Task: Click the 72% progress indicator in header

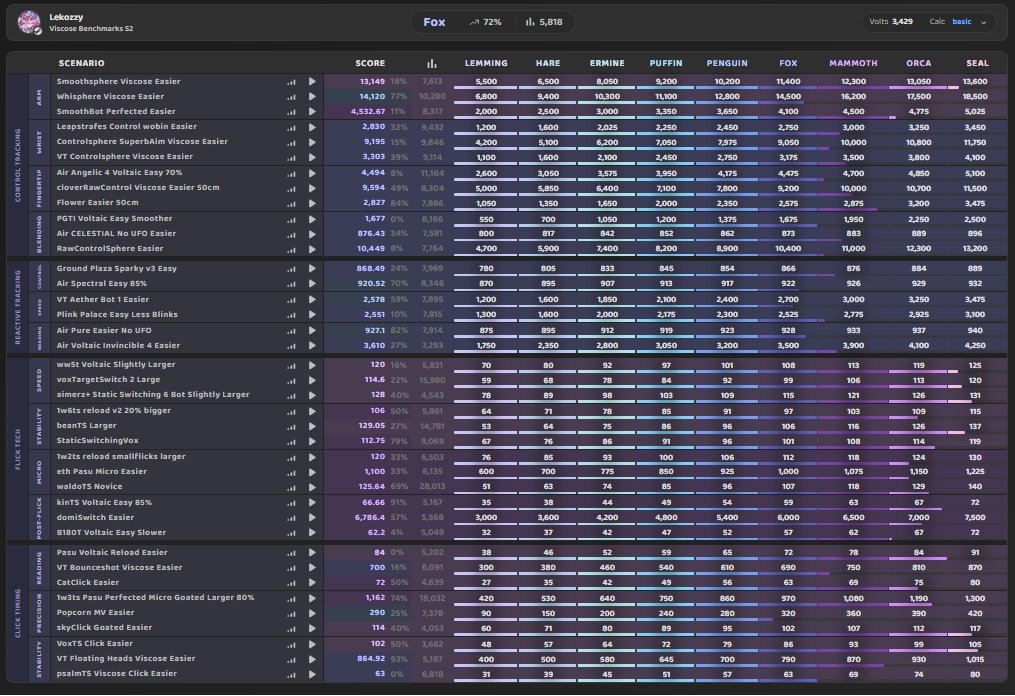Action: tap(485, 22)
